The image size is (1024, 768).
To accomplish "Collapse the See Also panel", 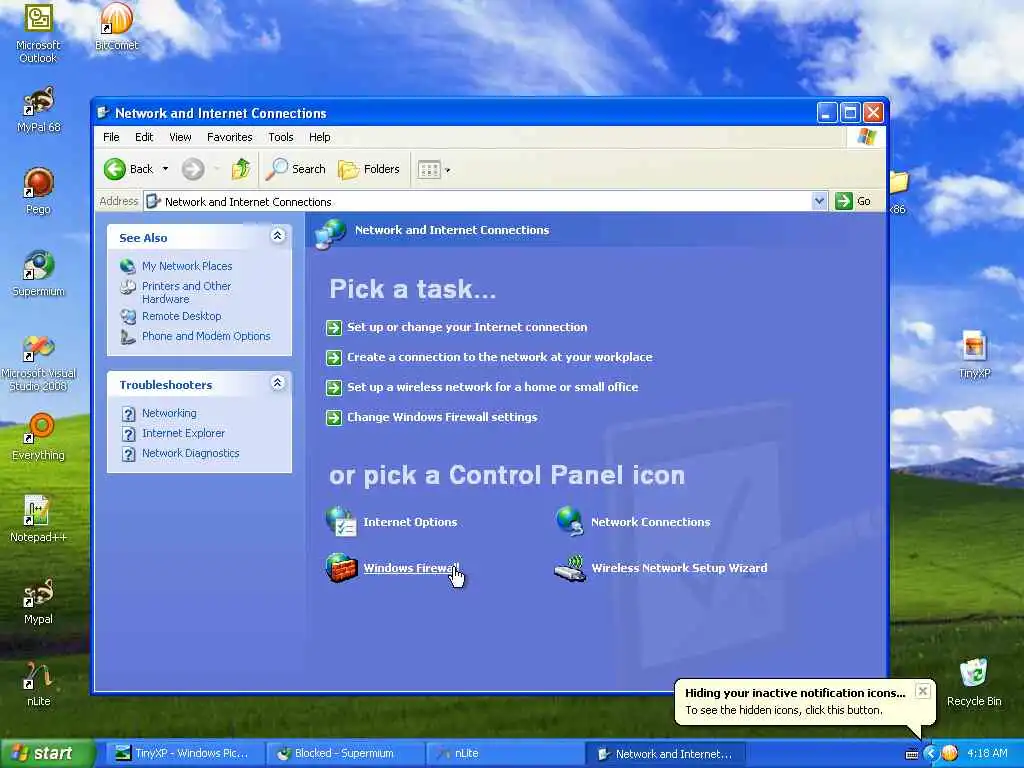I will pyautogui.click(x=278, y=236).
